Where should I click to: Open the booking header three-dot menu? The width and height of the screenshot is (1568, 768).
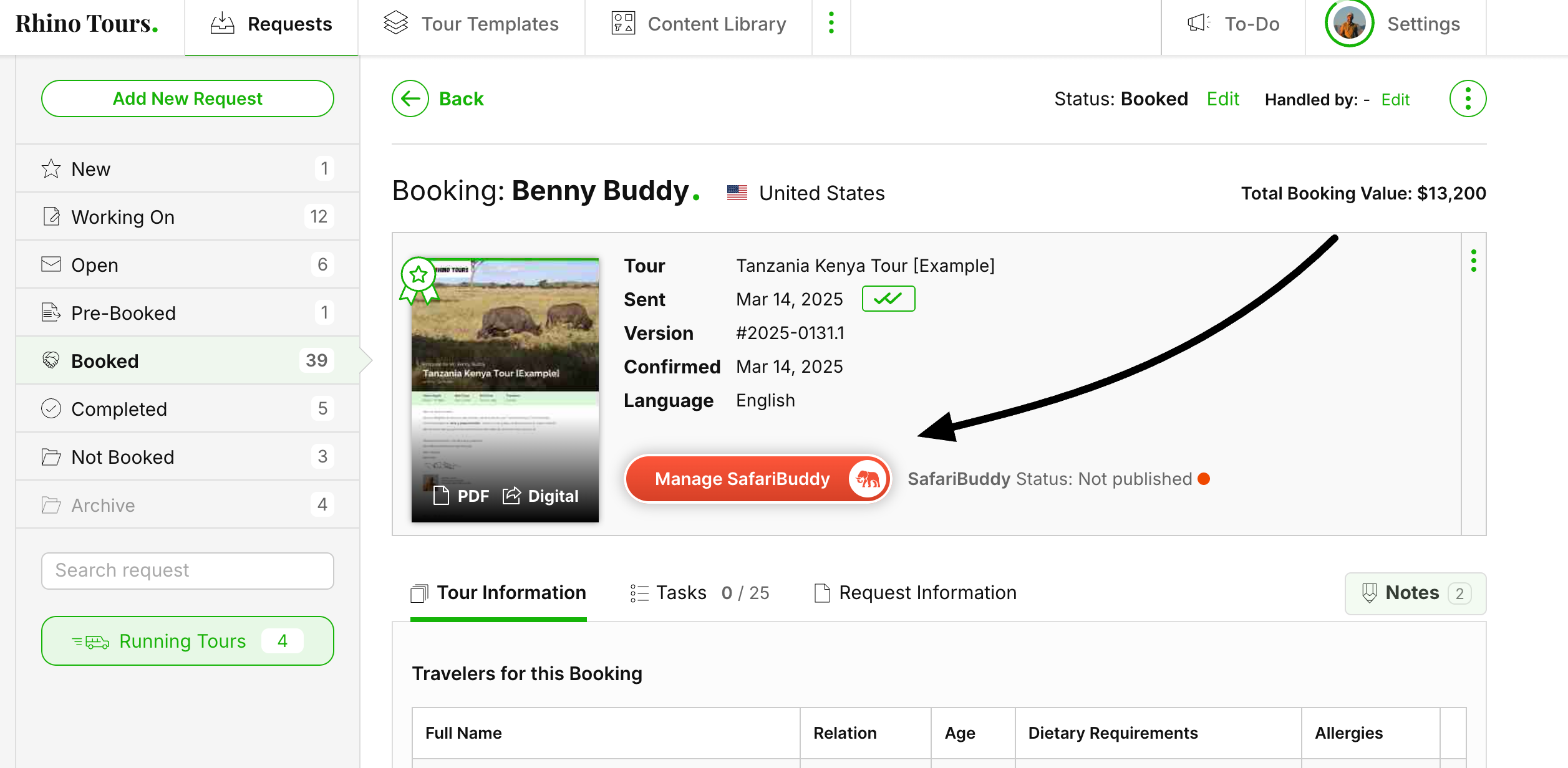[1468, 98]
